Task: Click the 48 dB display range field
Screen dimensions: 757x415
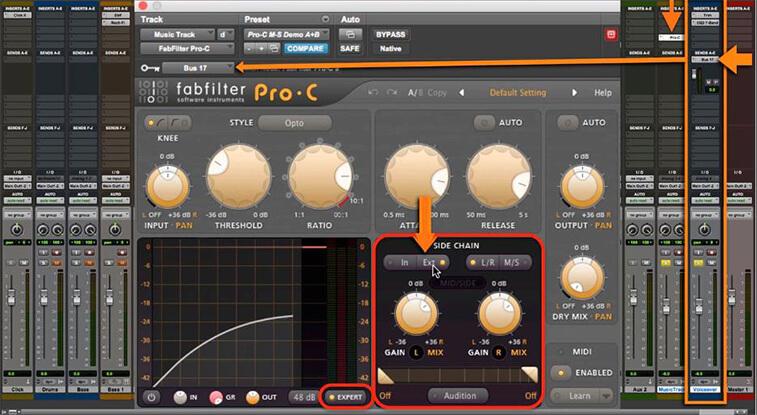Action: pyautogui.click(x=304, y=396)
